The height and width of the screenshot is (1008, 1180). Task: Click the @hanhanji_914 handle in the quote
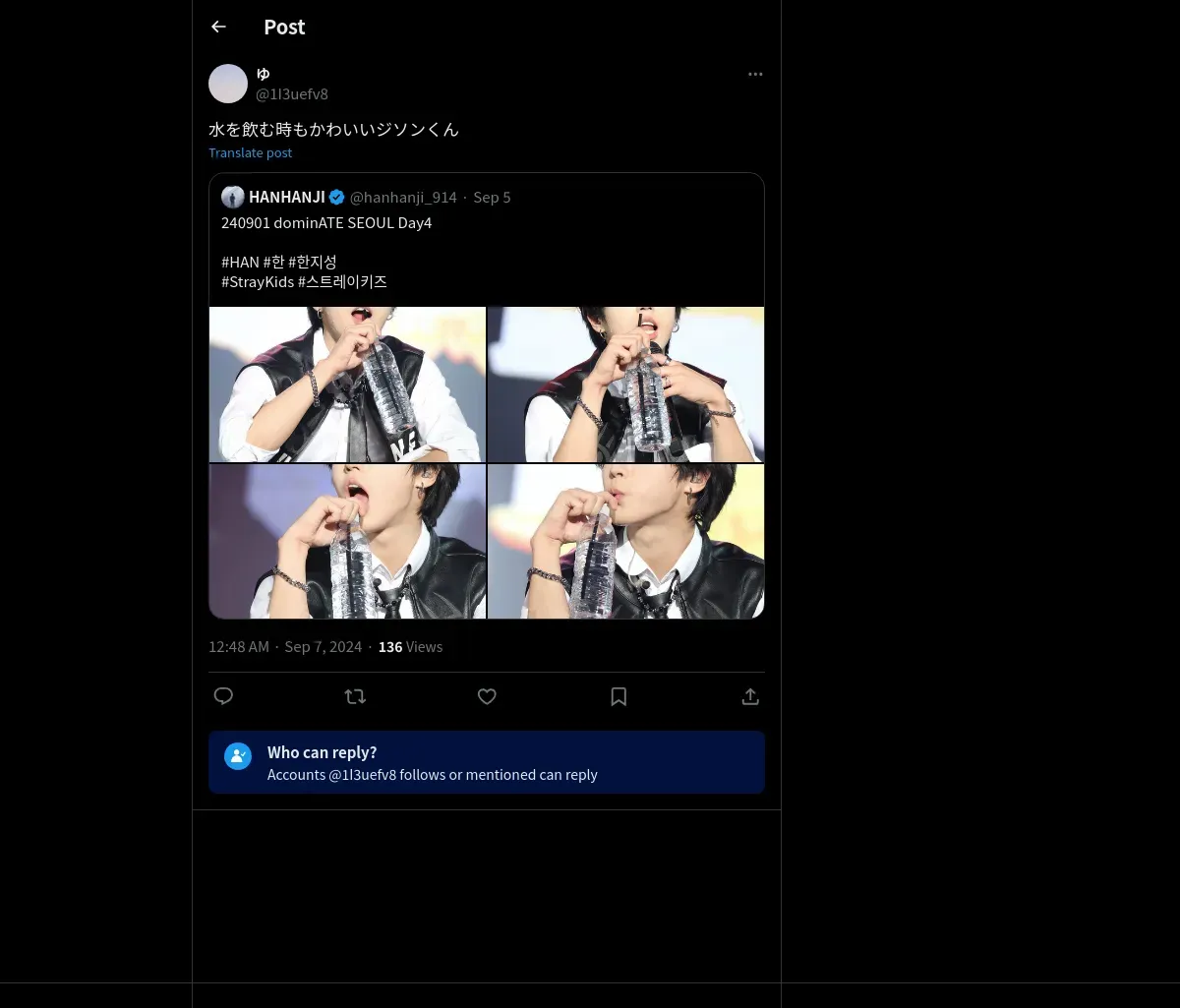point(403,197)
